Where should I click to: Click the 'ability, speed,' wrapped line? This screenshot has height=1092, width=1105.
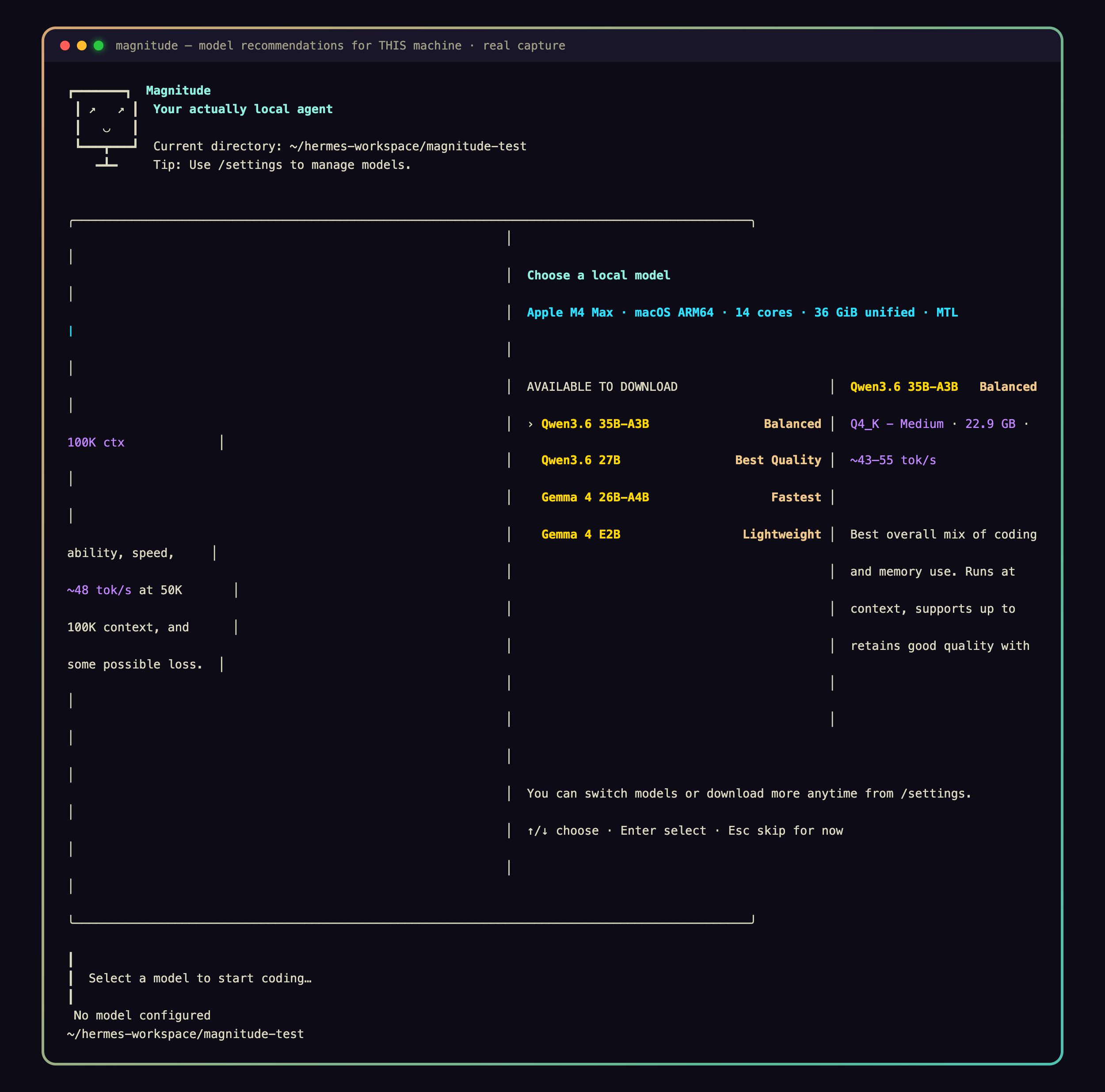pos(121,553)
